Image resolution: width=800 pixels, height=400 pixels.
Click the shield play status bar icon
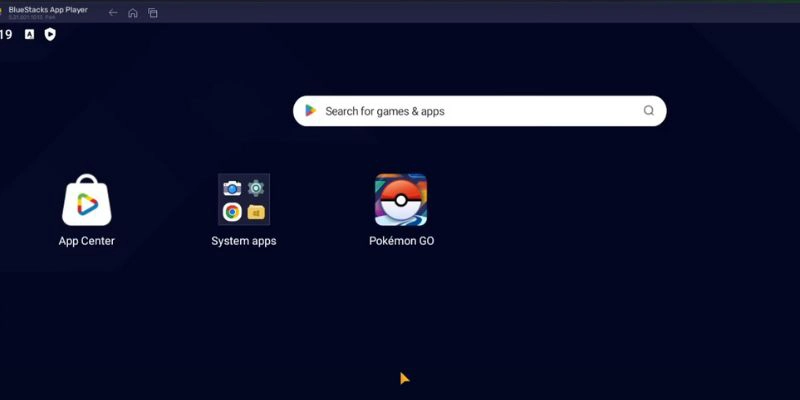click(x=50, y=34)
